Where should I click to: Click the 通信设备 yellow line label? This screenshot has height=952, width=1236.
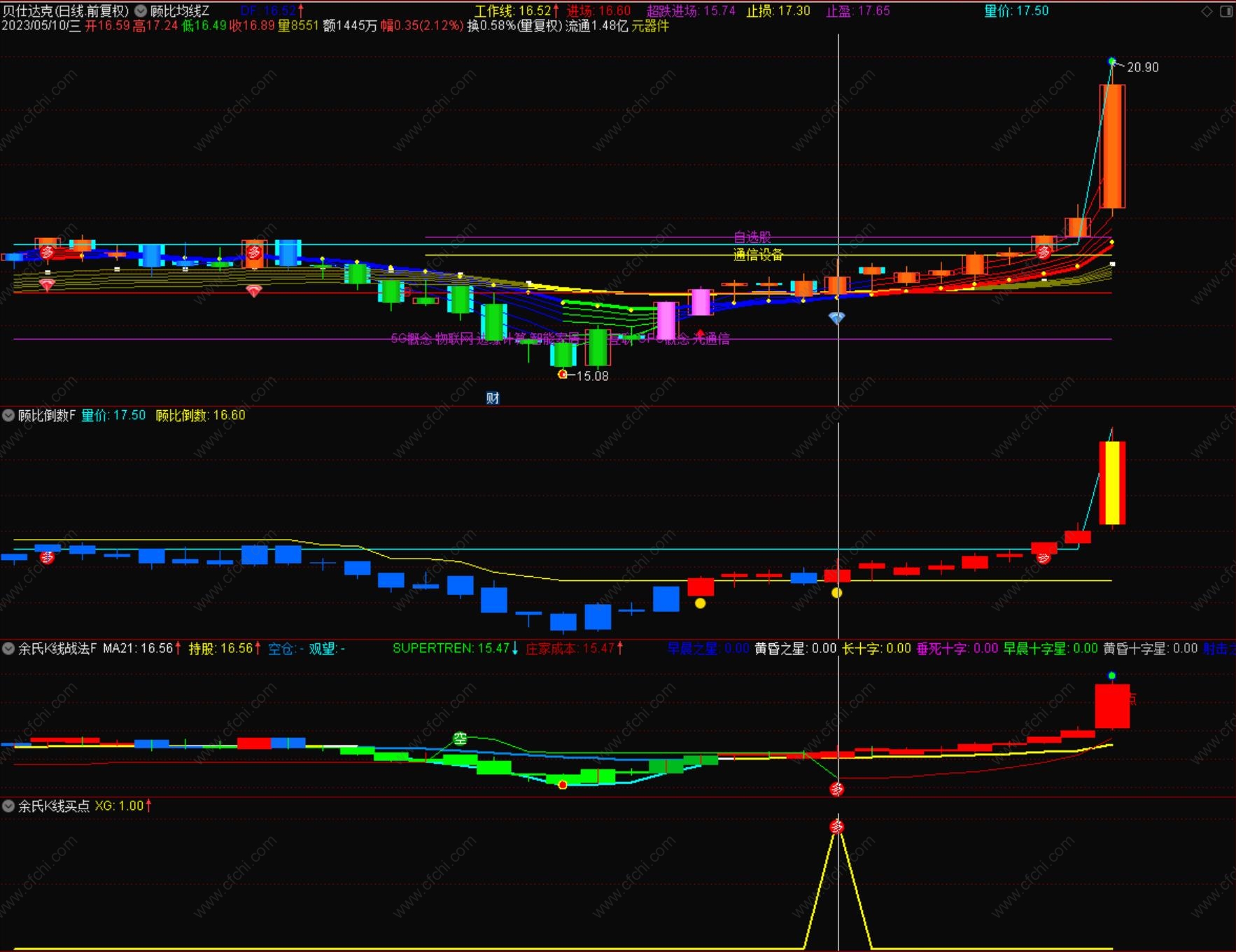758,255
